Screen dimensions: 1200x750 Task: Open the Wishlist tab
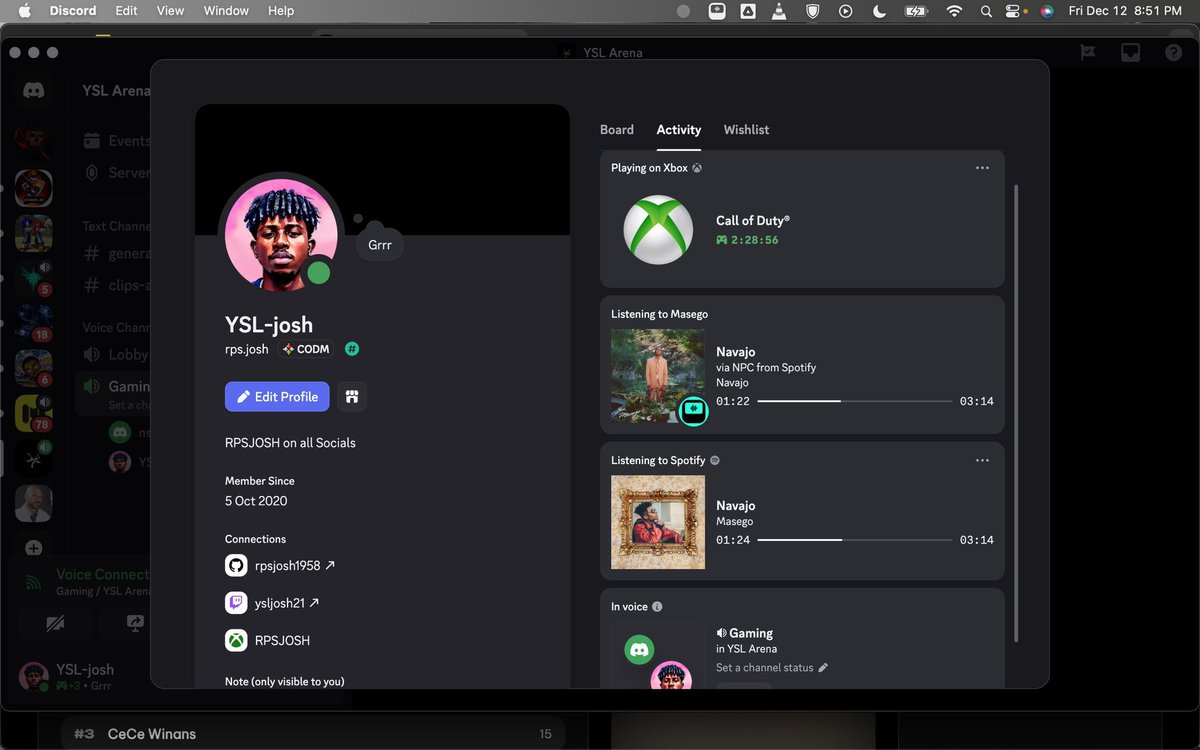click(x=747, y=130)
